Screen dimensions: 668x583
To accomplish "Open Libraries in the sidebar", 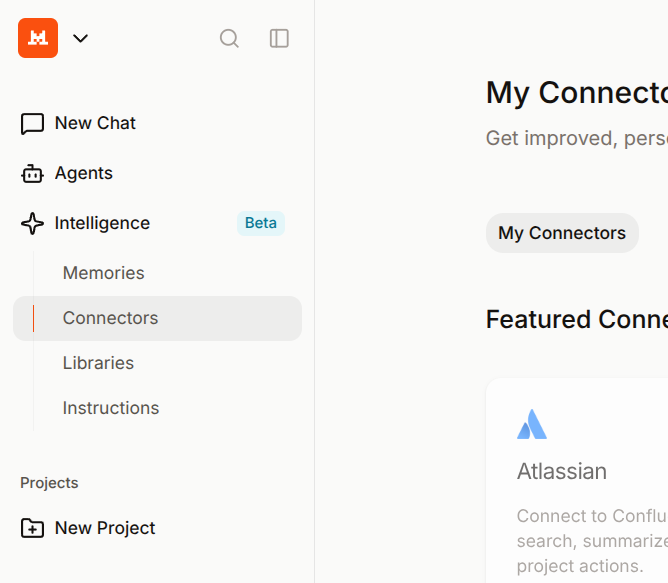I will tap(98, 363).
